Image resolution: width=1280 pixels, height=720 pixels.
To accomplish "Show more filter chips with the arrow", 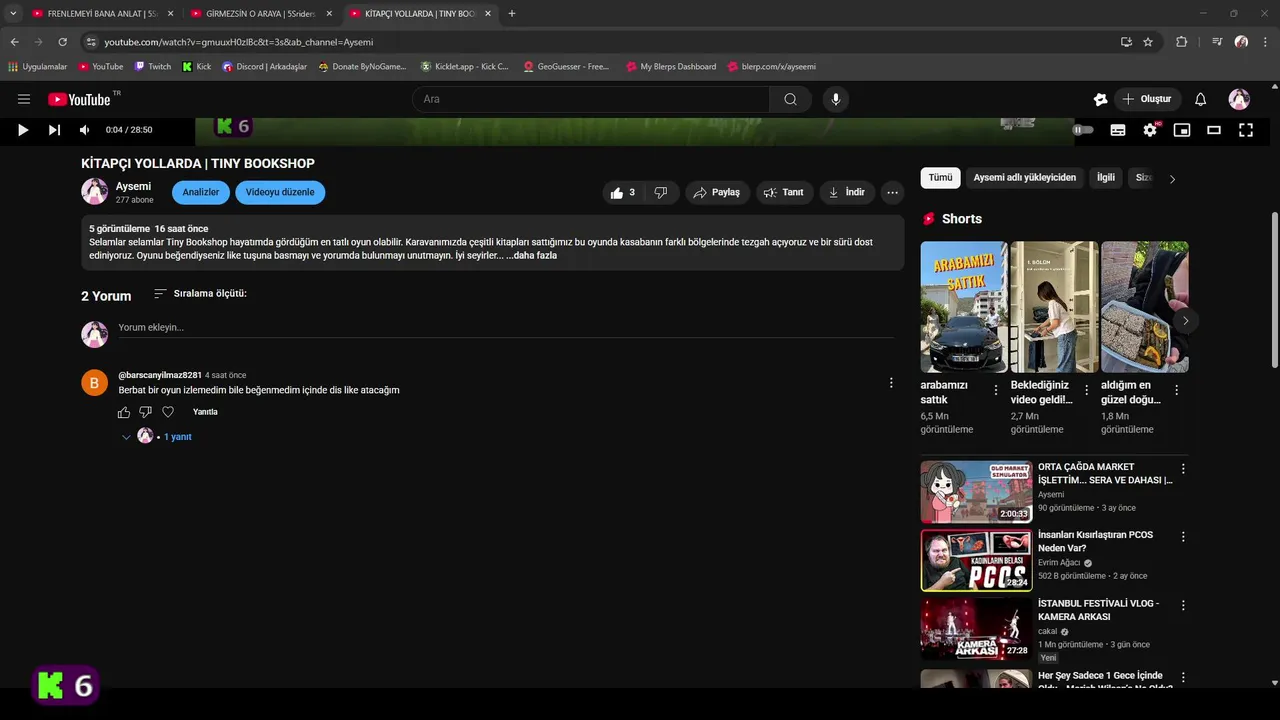I will coord(1172,179).
